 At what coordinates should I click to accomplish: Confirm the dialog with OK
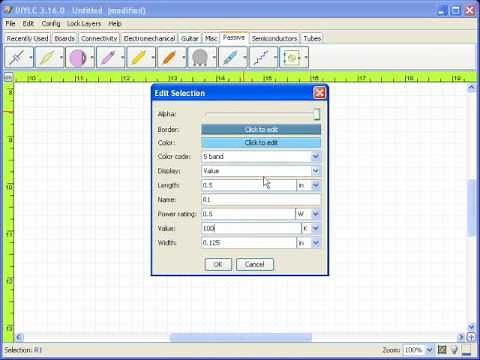218,264
